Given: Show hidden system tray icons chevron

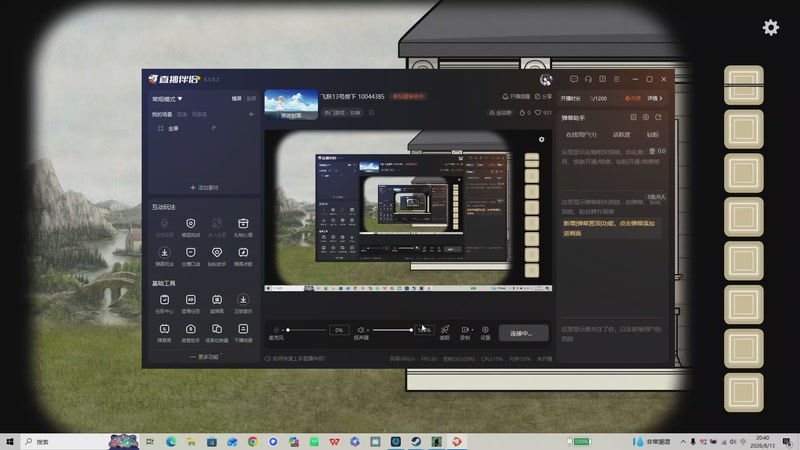Looking at the screenshot, I should coord(683,441).
